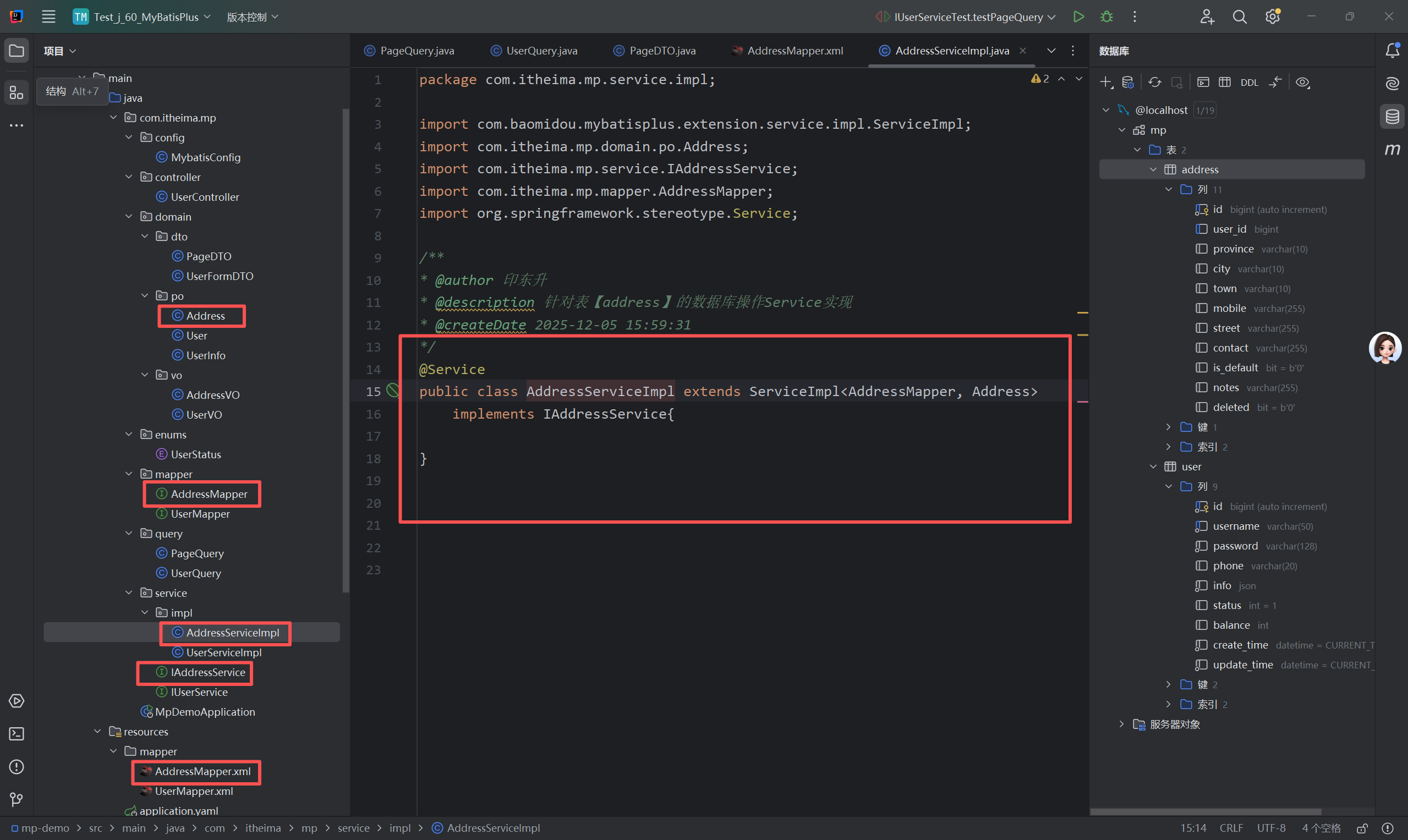Refresh the database connection
The width and height of the screenshot is (1408, 840).
tap(1154, 83)
